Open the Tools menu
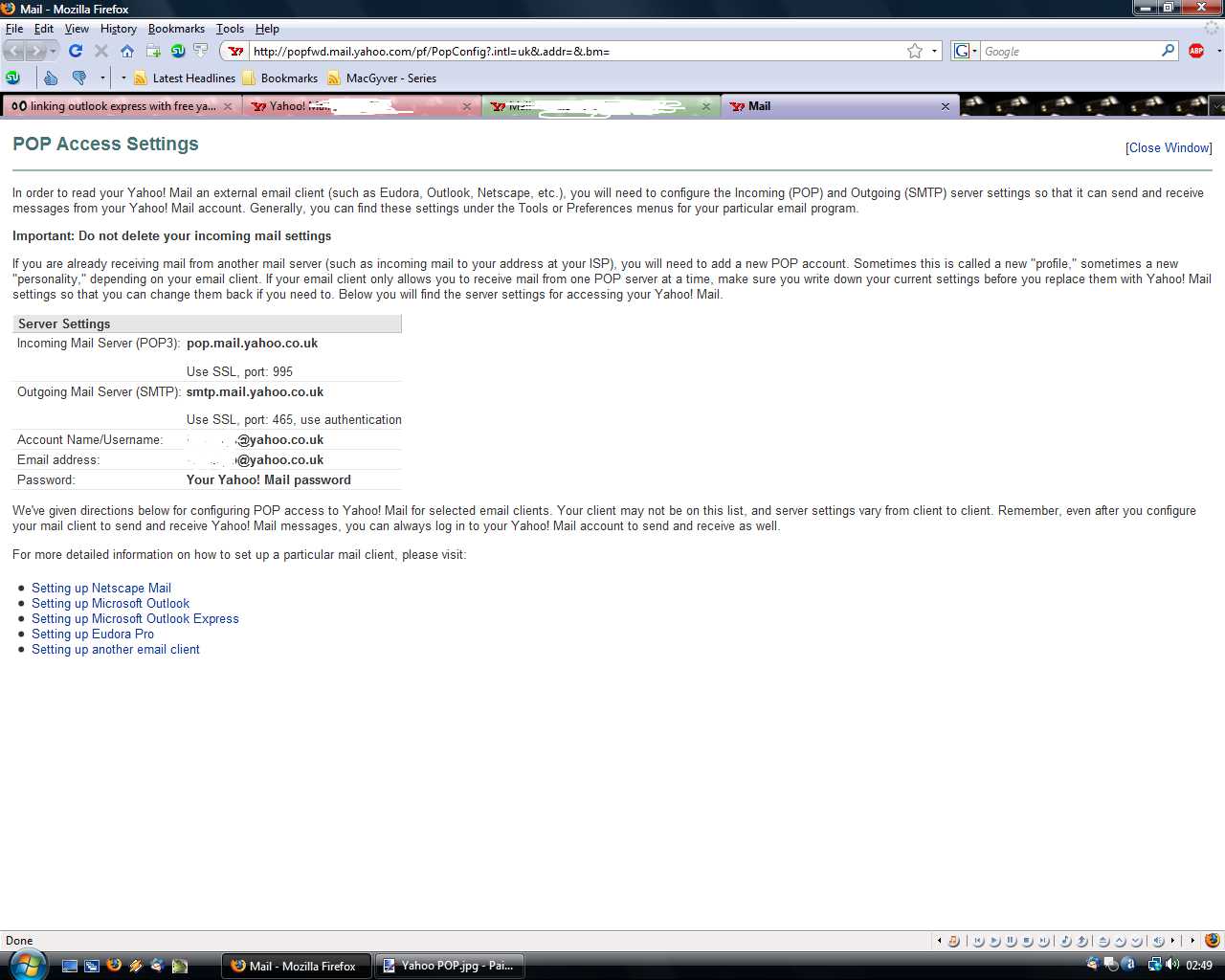The image size is (1225, 980). tap(230, 29)
